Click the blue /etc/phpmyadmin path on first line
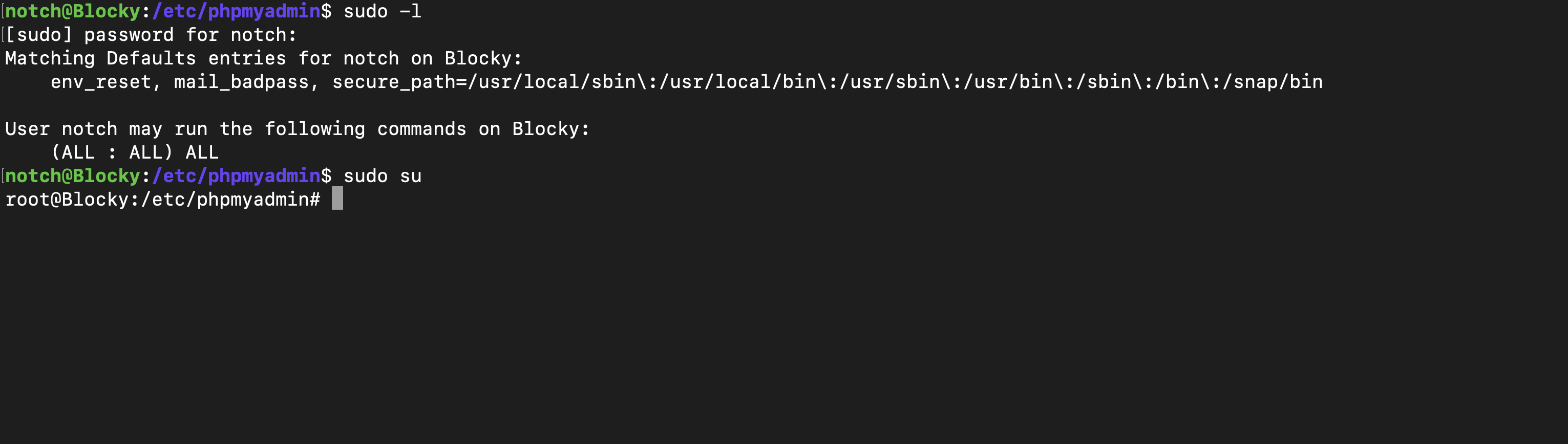 click(x=236, y=11)
